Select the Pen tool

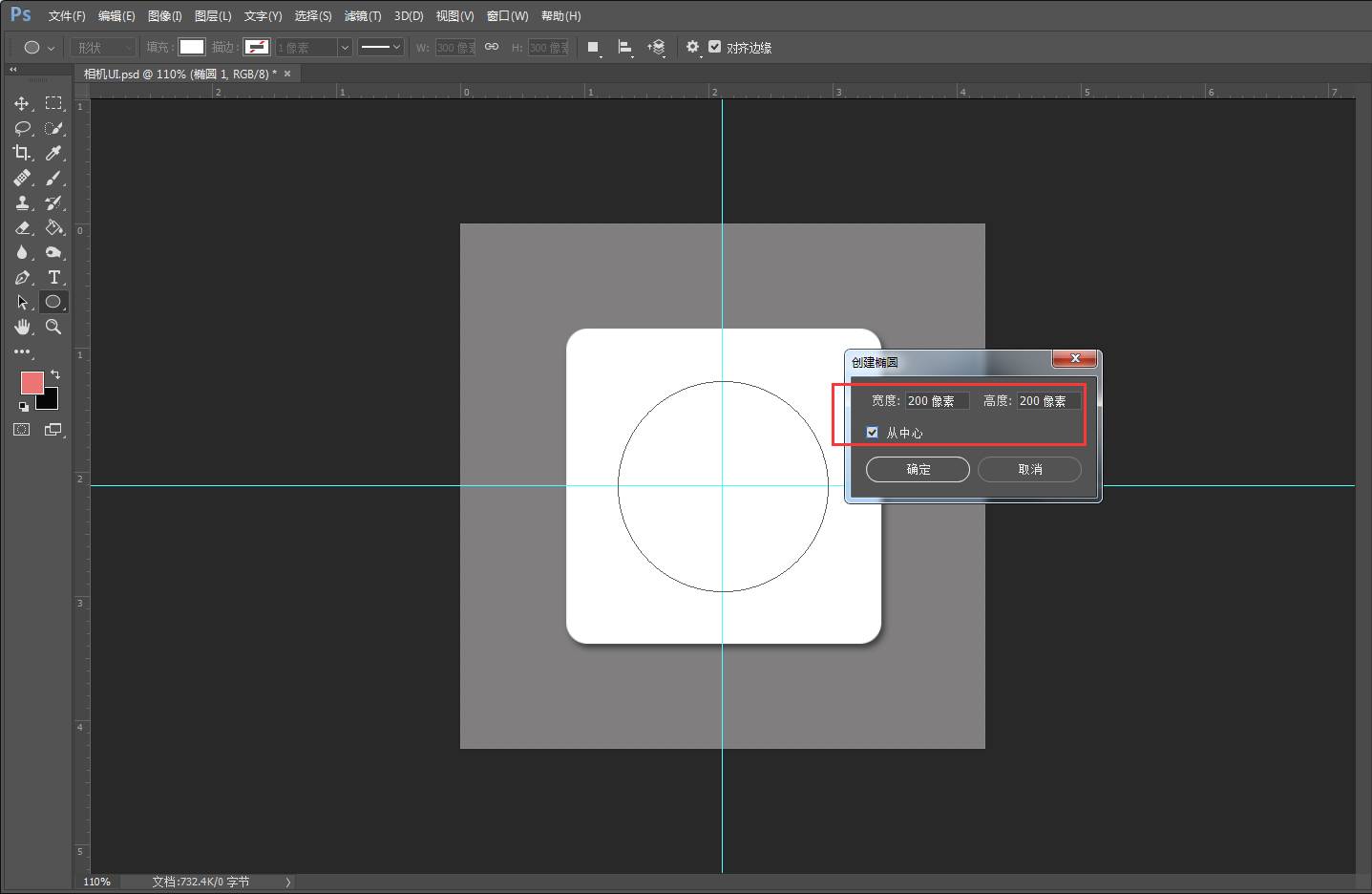pyautogui.click(x=22, y=277)
